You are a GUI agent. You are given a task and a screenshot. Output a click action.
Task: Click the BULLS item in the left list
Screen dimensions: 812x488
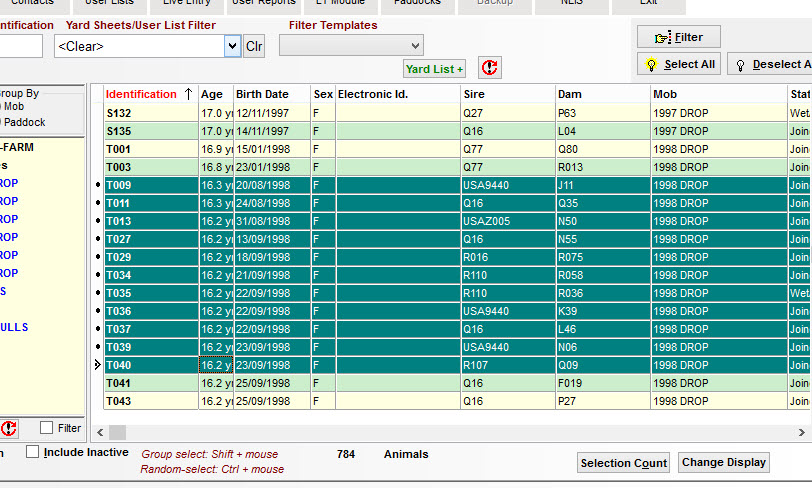click(x=14, y=327)
